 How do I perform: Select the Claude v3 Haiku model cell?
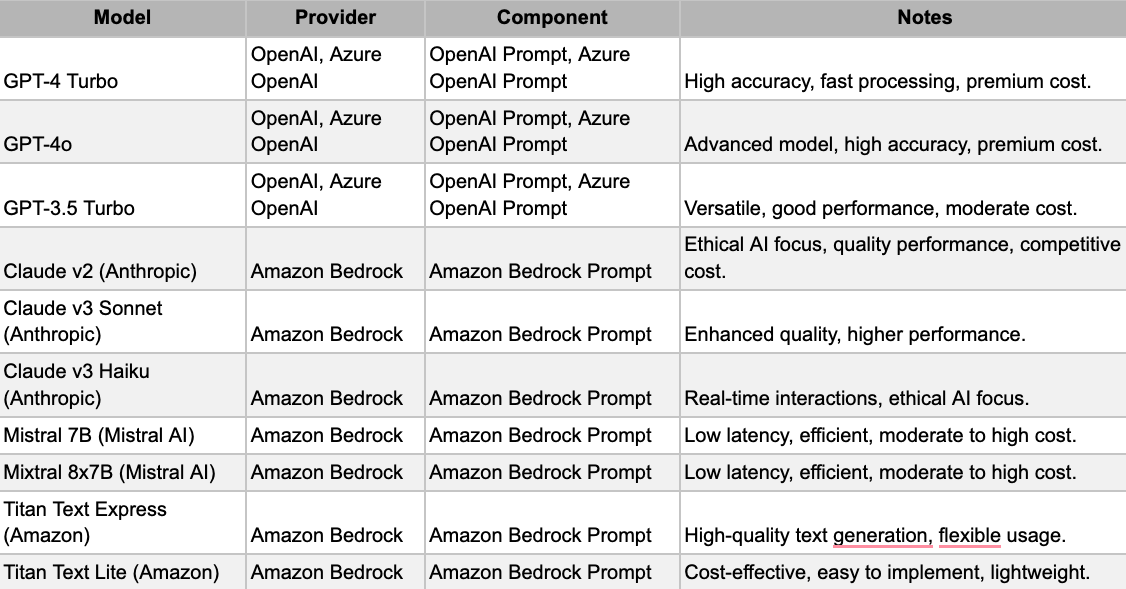77,384
